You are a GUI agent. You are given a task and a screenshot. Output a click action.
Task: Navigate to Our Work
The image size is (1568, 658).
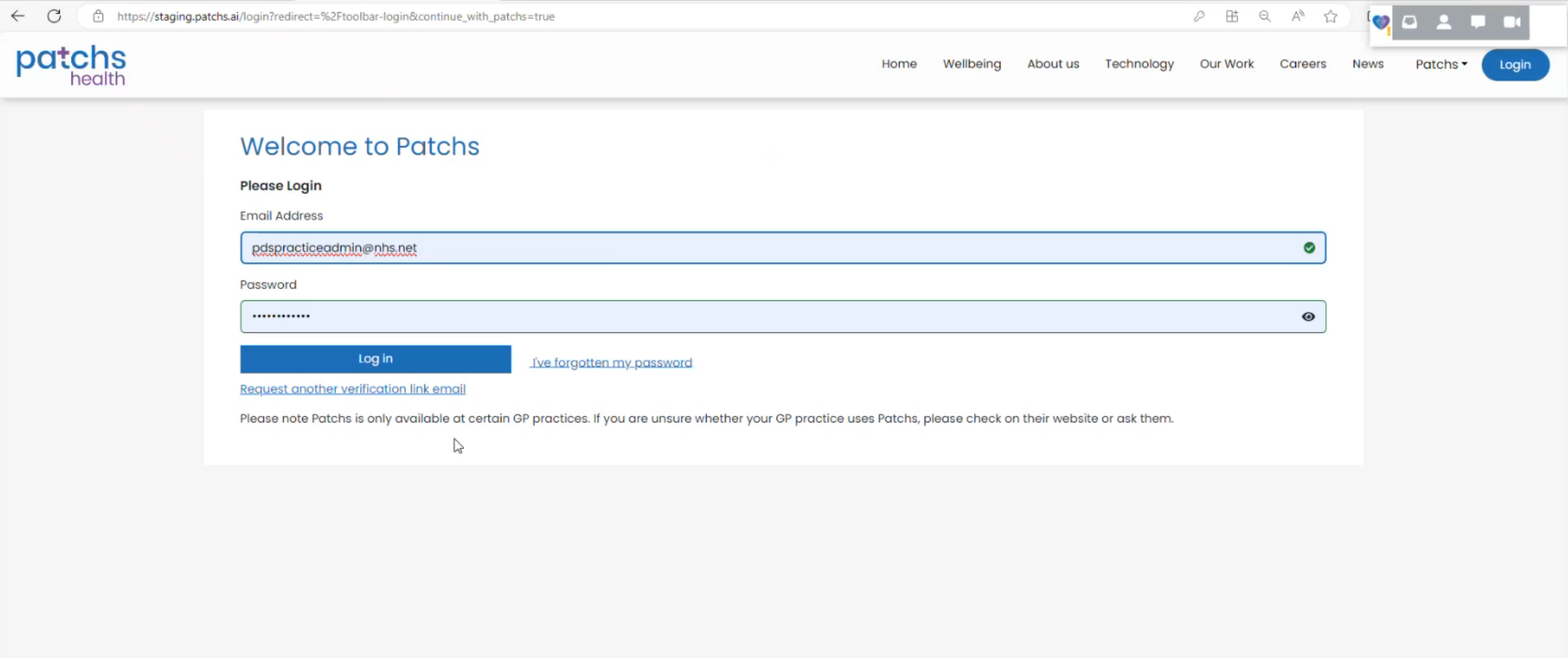click(1226, 64)
